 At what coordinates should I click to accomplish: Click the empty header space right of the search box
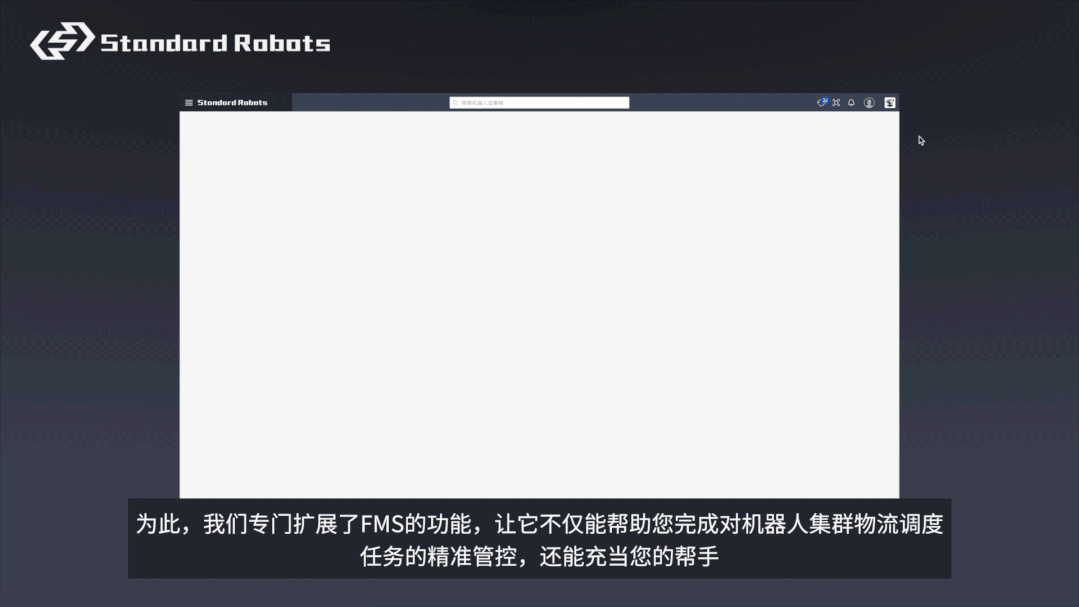(x=720, y=103)
